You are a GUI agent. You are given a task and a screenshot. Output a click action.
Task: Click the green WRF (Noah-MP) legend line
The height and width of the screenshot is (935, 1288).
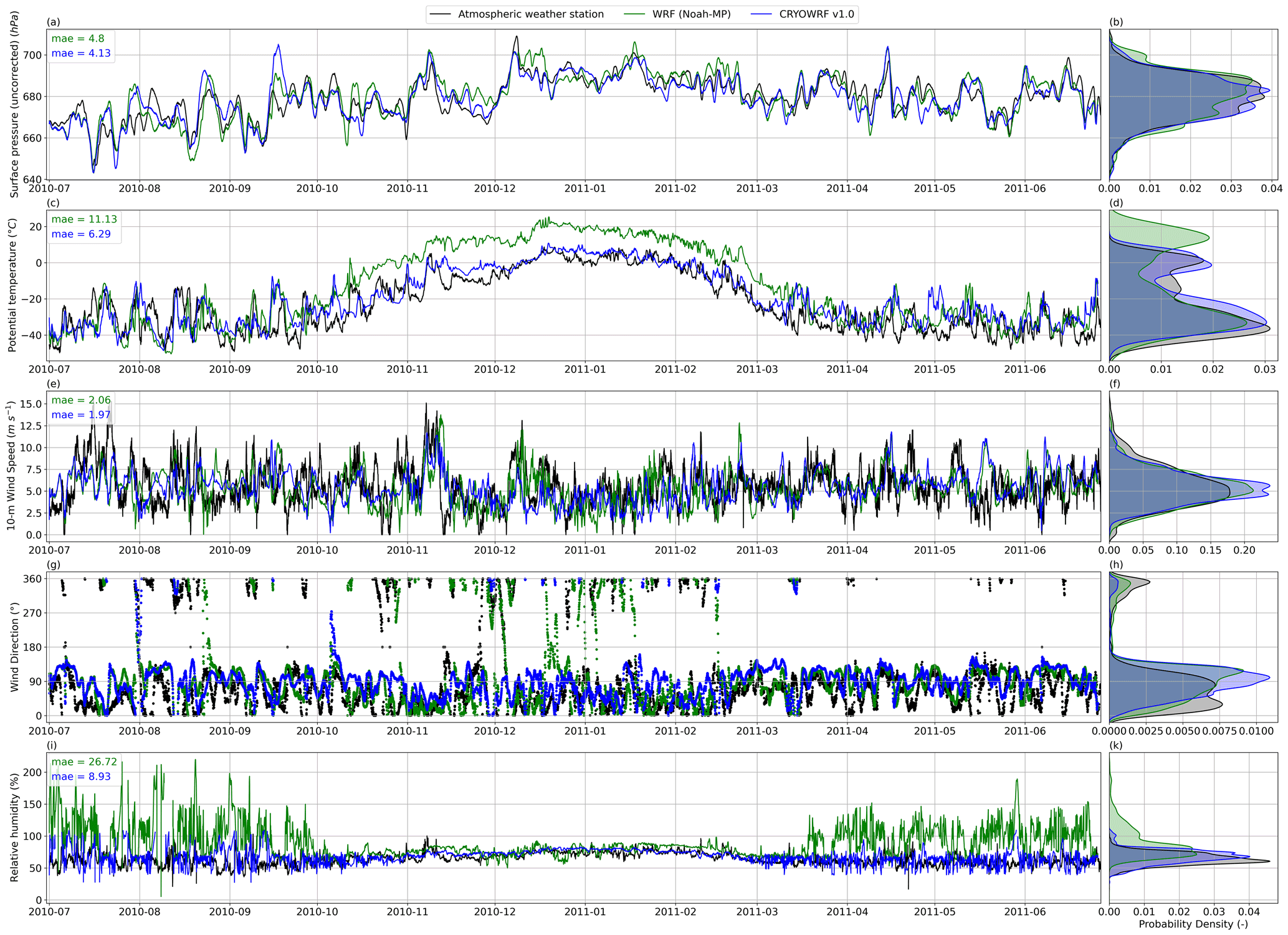[634, 14]
